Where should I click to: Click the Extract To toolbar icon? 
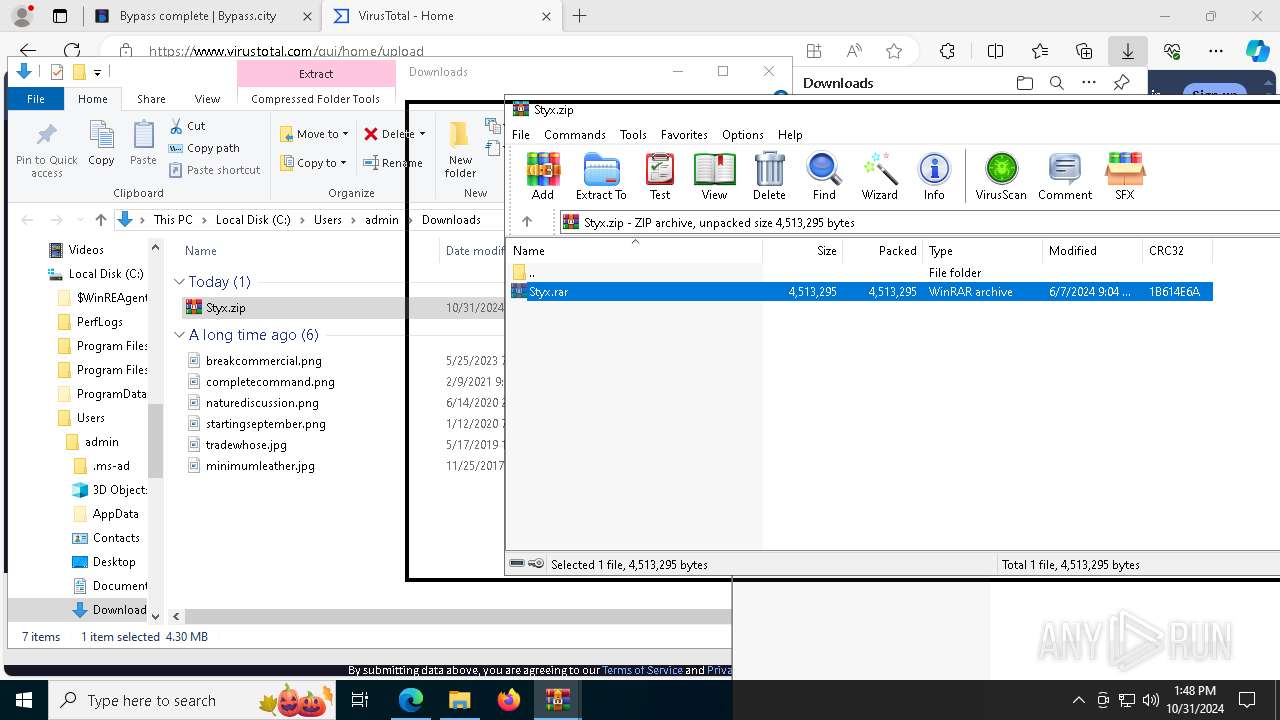[601, 176]
